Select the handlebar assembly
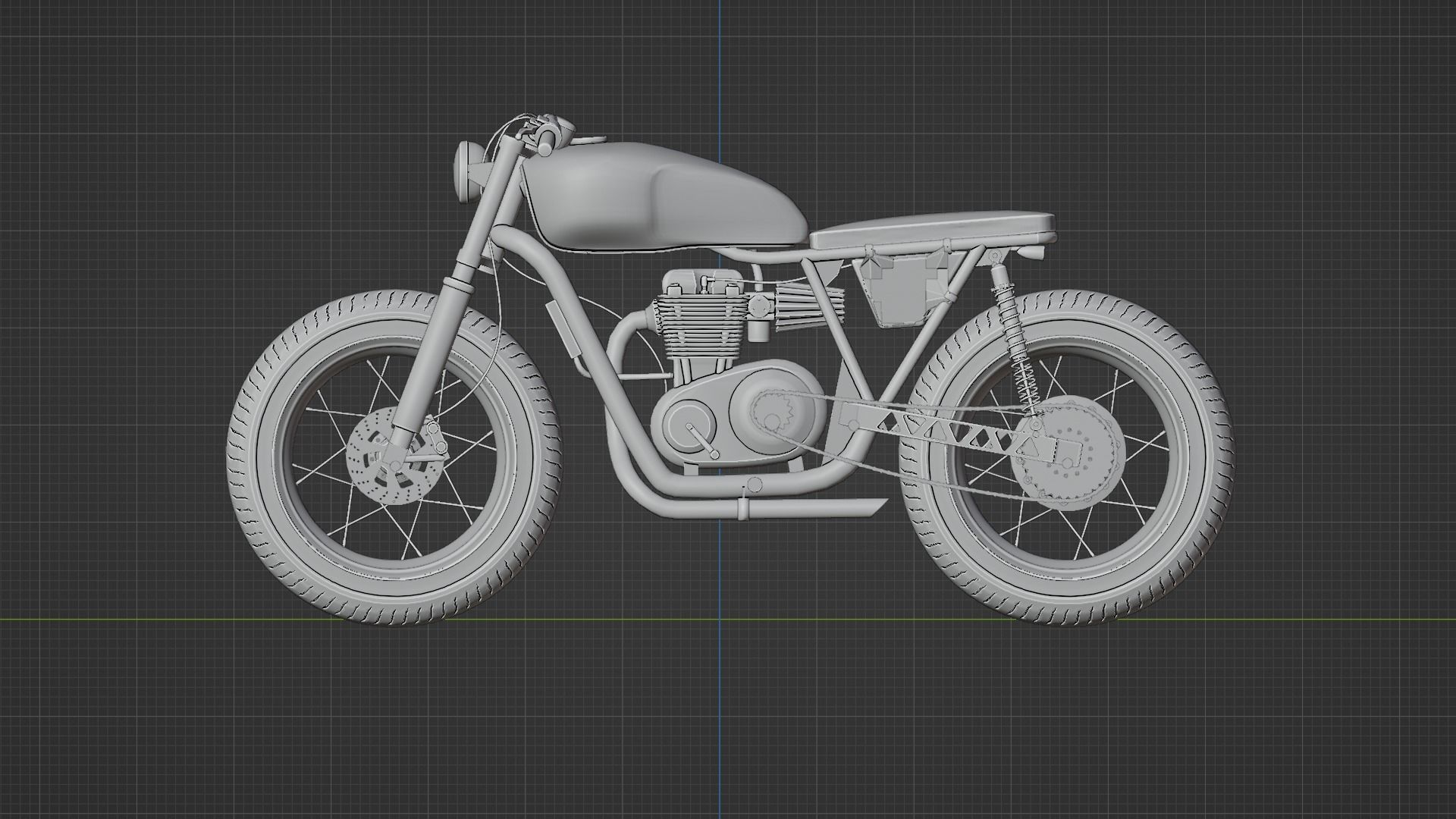1456x819 pixels. coord(542,125)
